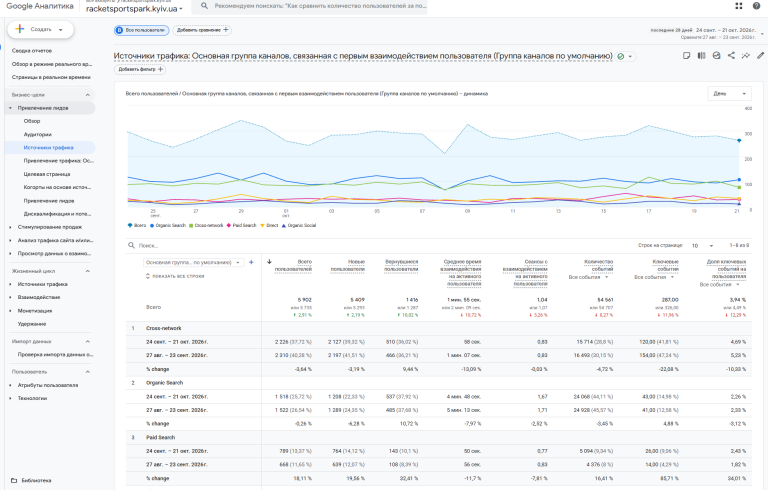Open rows per page dropdown showing 10
The width and height of the screenshot is (768, 490).
click(x=702, y=245)
